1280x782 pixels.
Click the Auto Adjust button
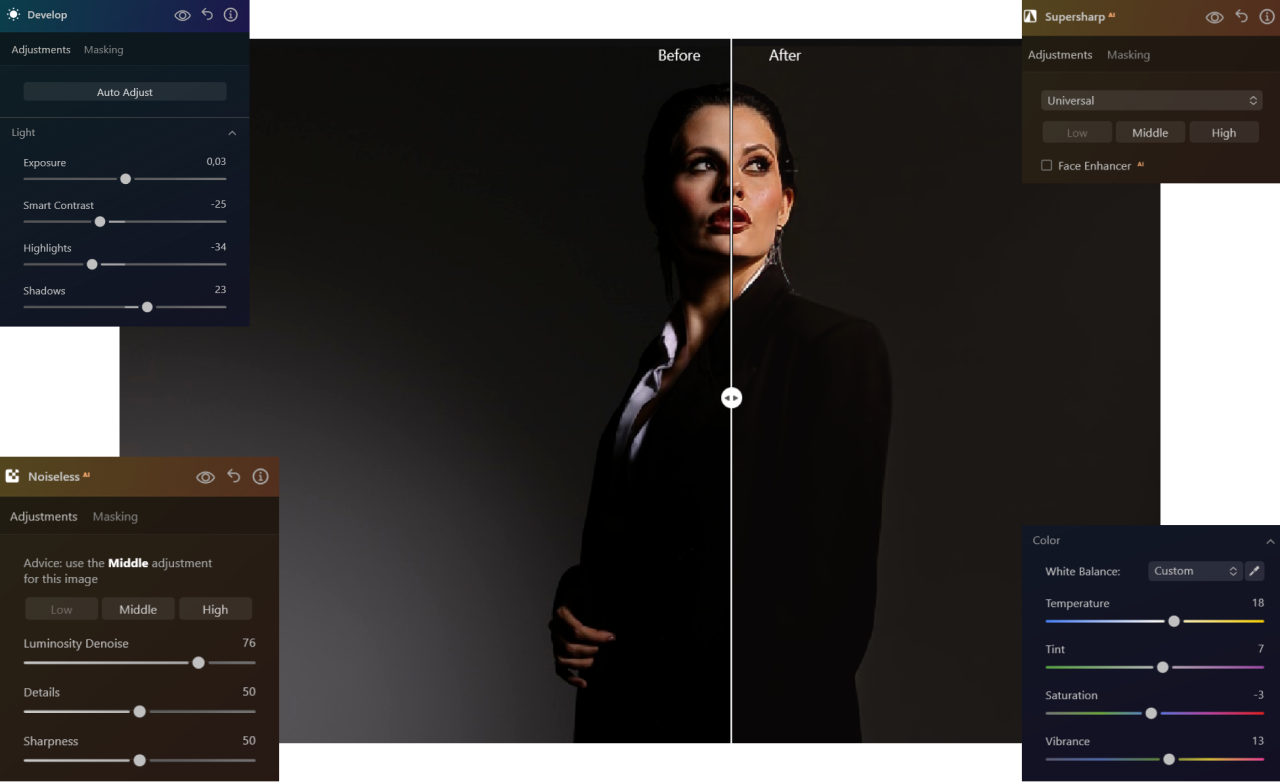125,92
